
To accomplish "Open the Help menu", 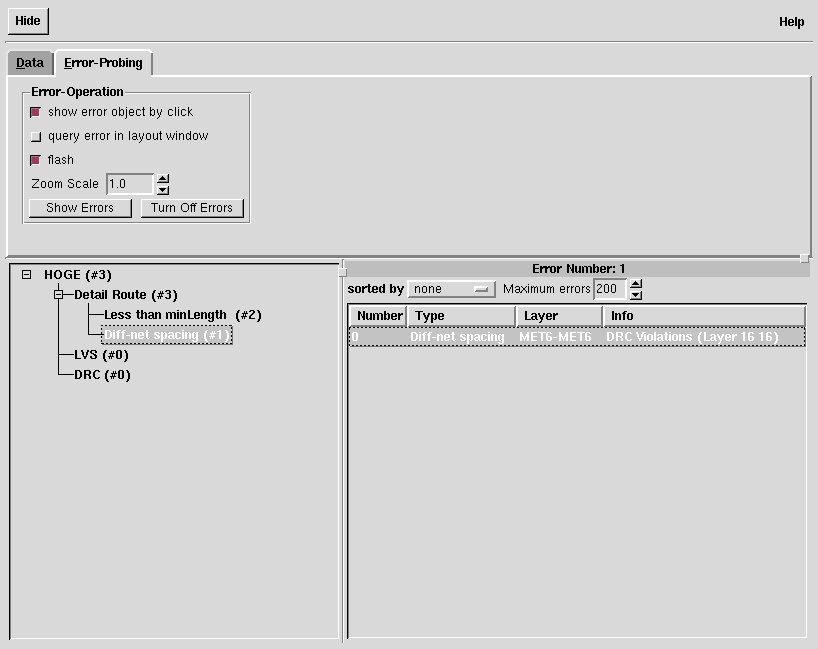I will point(791,22).
